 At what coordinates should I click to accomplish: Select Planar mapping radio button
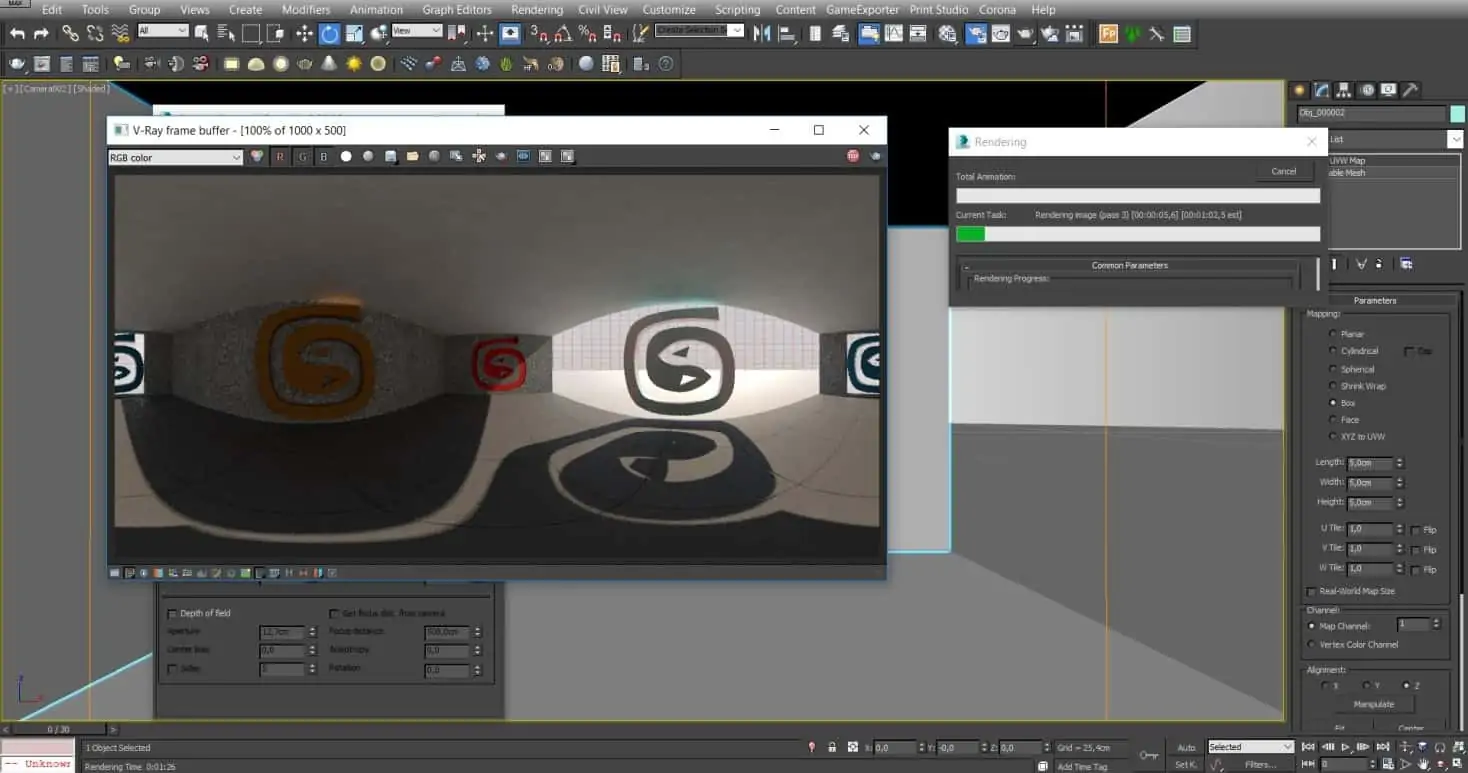[x=1333, y=334]
